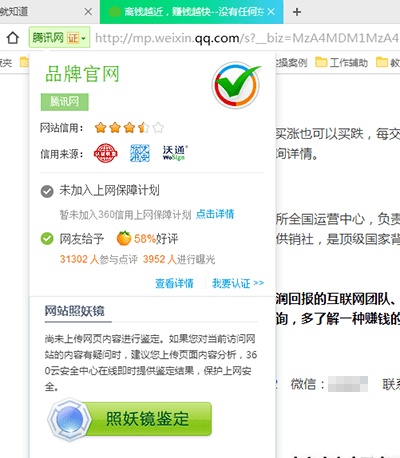400x458 pixels.
Task: Click the gray check icon beside 未加入上网保障计划
Action: [x=47, y=191]
